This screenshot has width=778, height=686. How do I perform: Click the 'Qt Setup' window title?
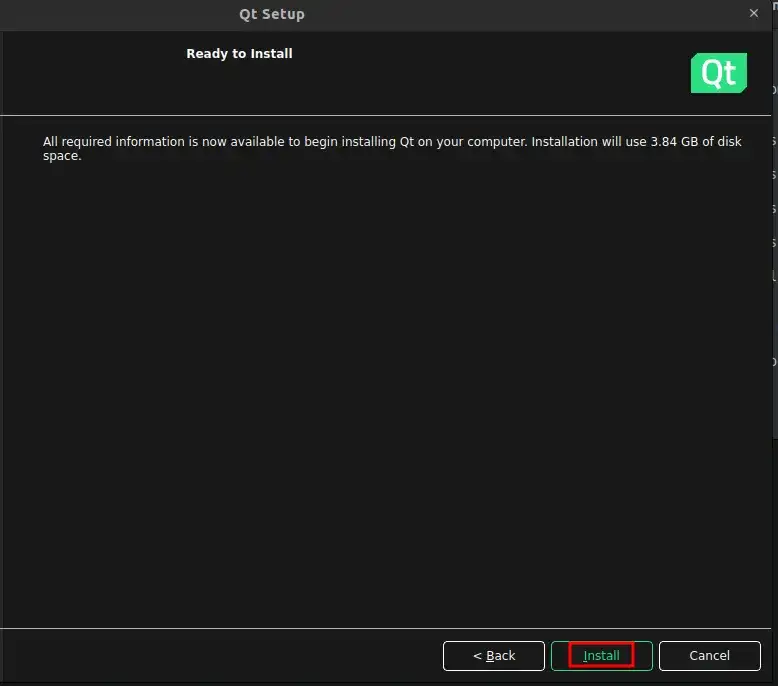coord(272,14)
